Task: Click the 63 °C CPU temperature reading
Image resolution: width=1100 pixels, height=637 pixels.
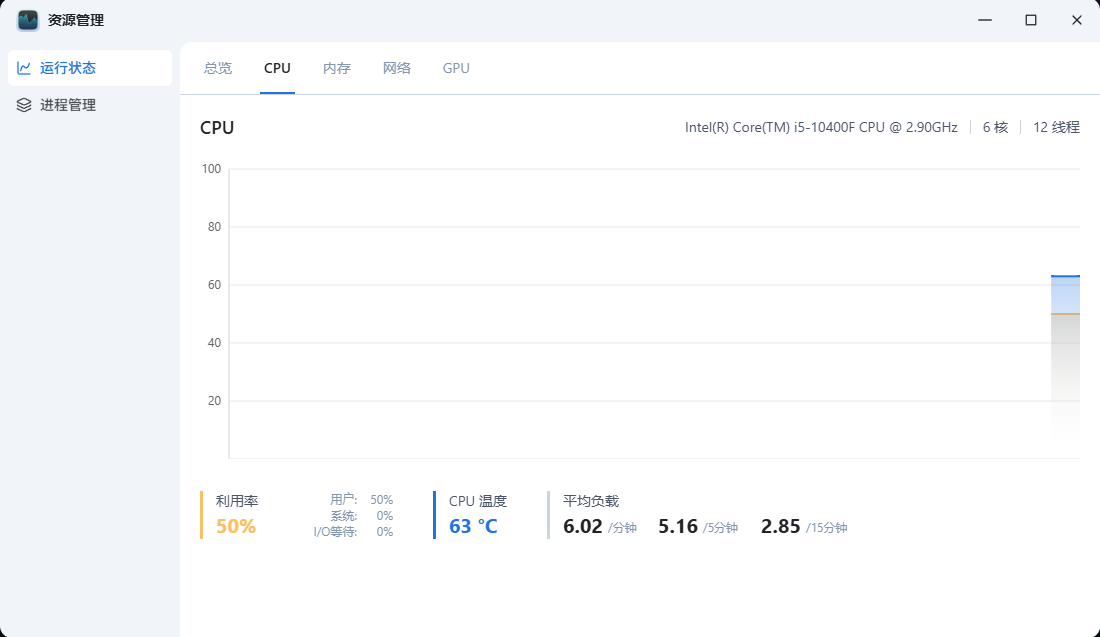Action: [x=473, y=526]
